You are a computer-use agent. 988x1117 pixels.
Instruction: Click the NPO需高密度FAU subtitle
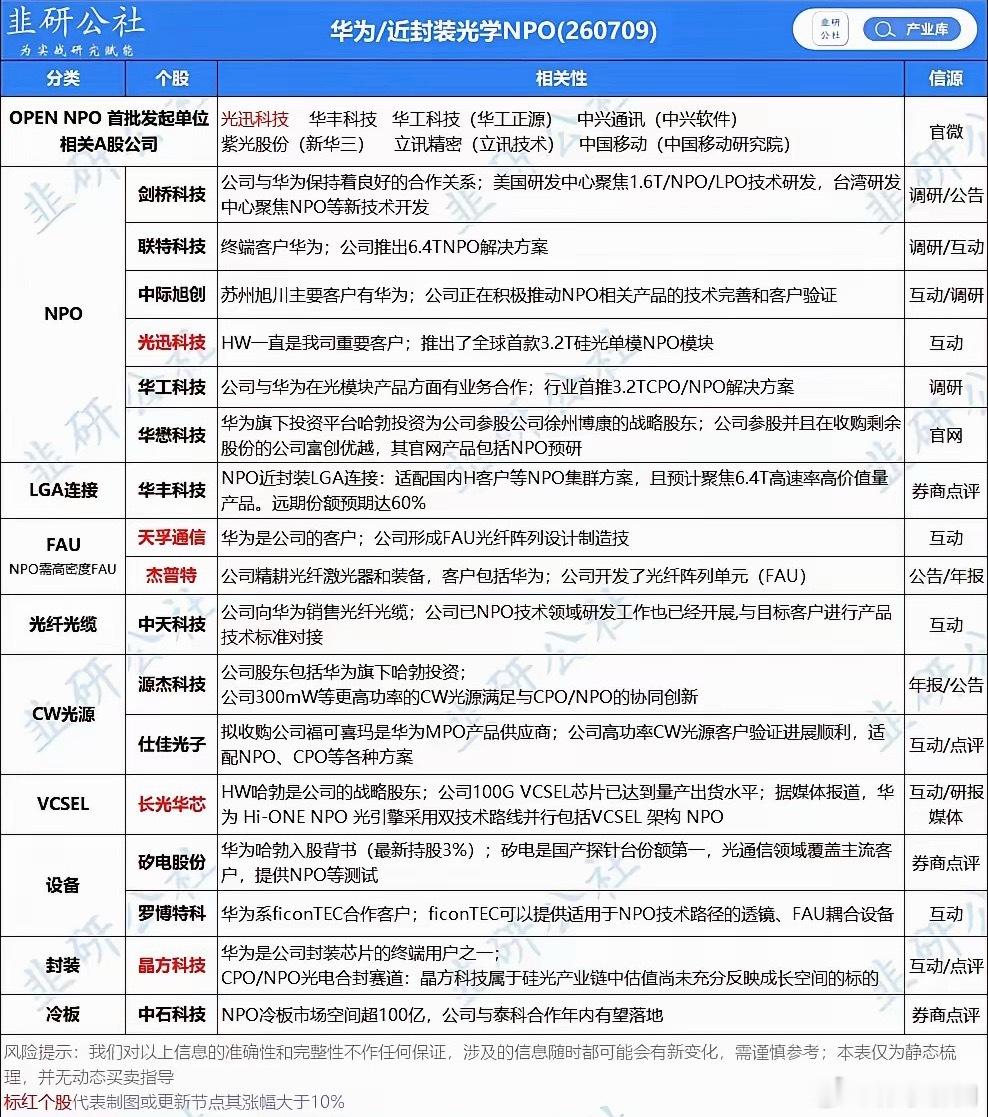tap(63, 569)
